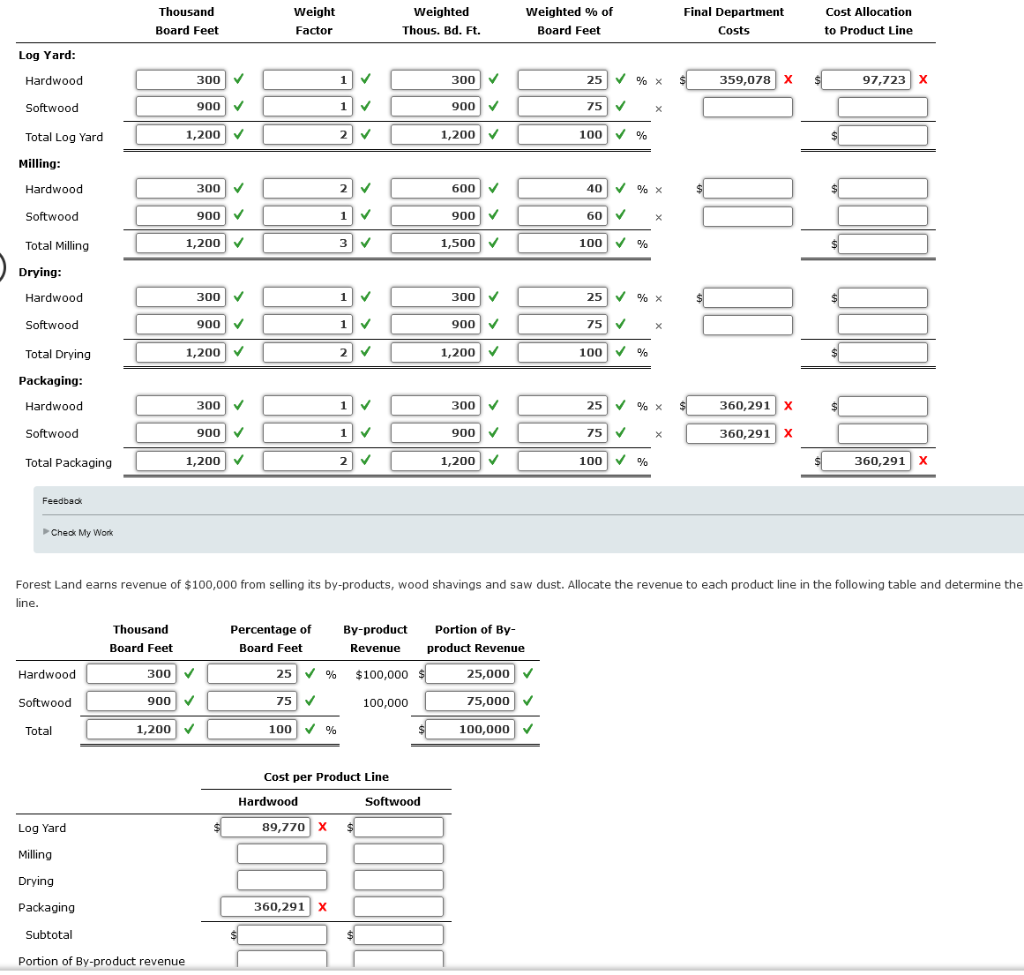This screenshot has width=1024, height=975.
Task: Expand the Check My Work feedback section
Action: 78,532
